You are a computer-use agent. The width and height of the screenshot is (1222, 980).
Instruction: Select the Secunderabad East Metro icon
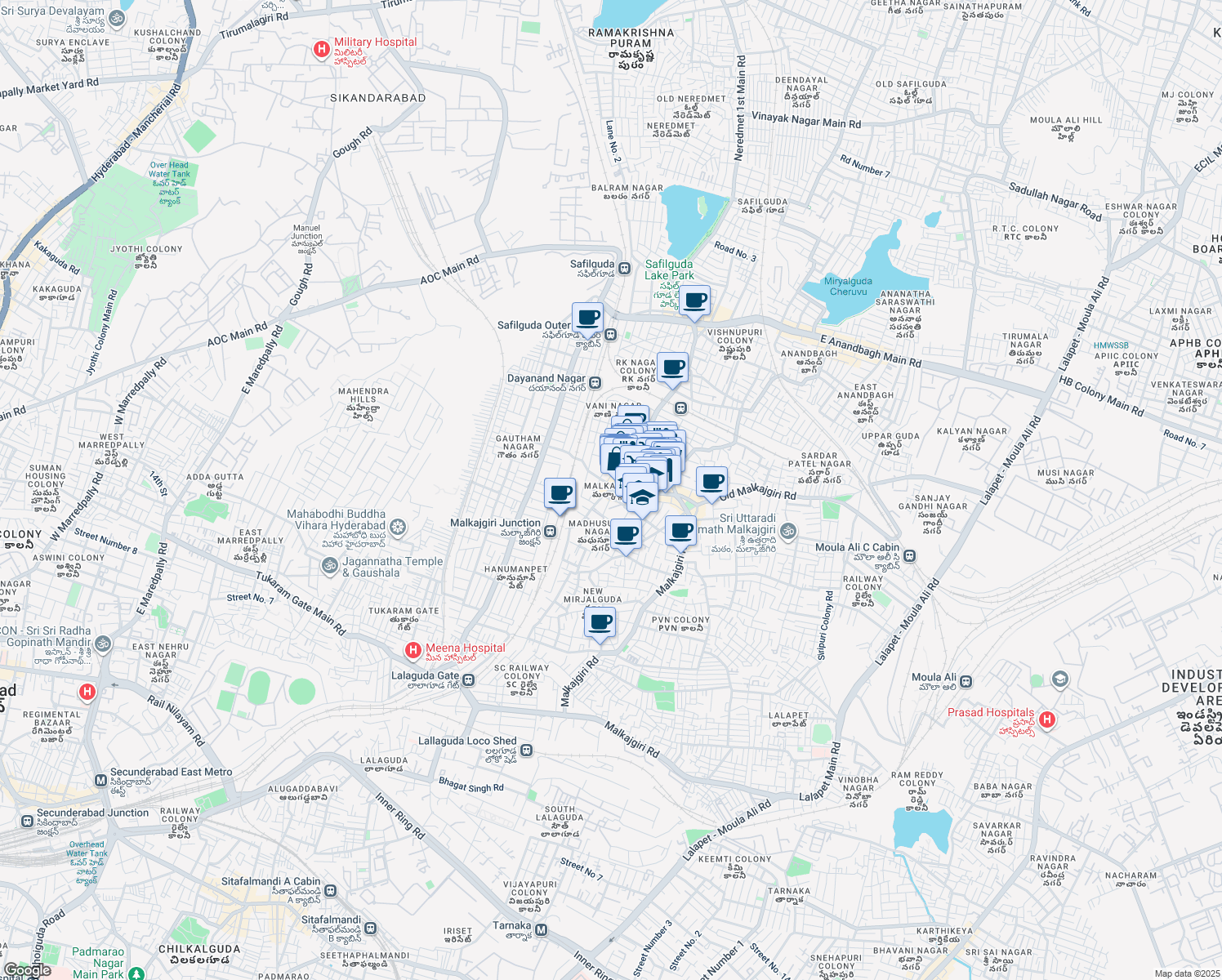[100, 781]
